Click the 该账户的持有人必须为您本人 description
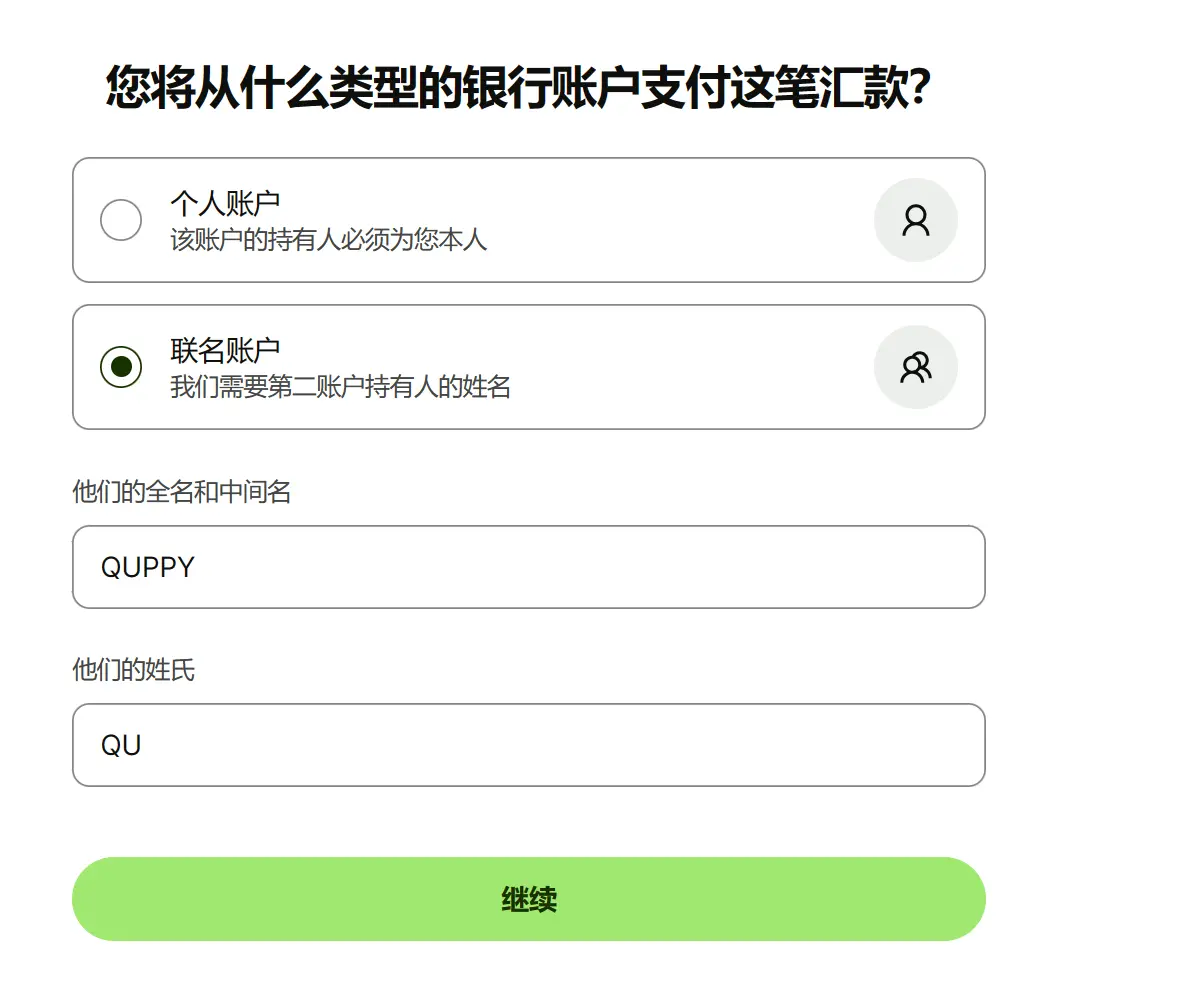 tap(328, 240)
